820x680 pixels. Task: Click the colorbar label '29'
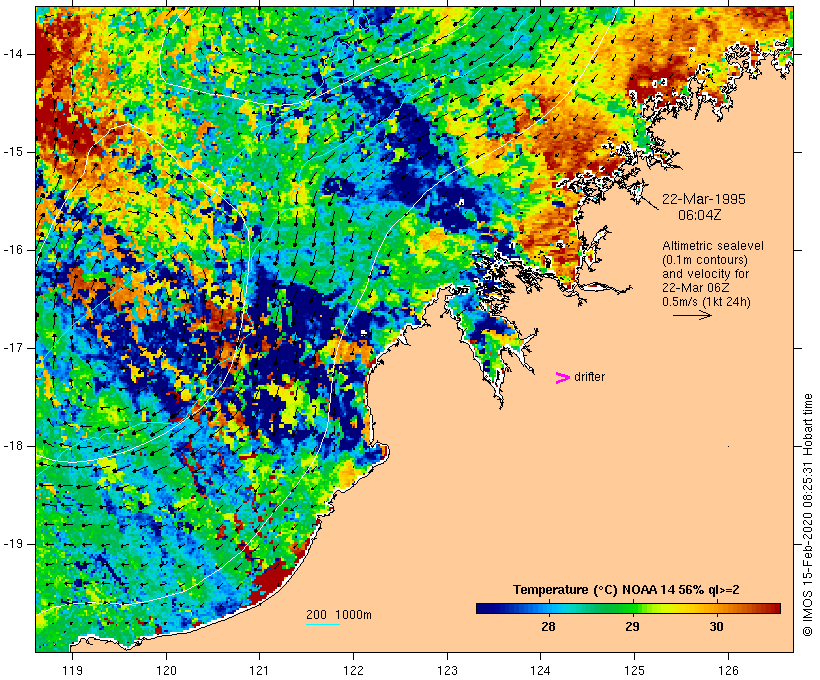[x=632, y=626]
